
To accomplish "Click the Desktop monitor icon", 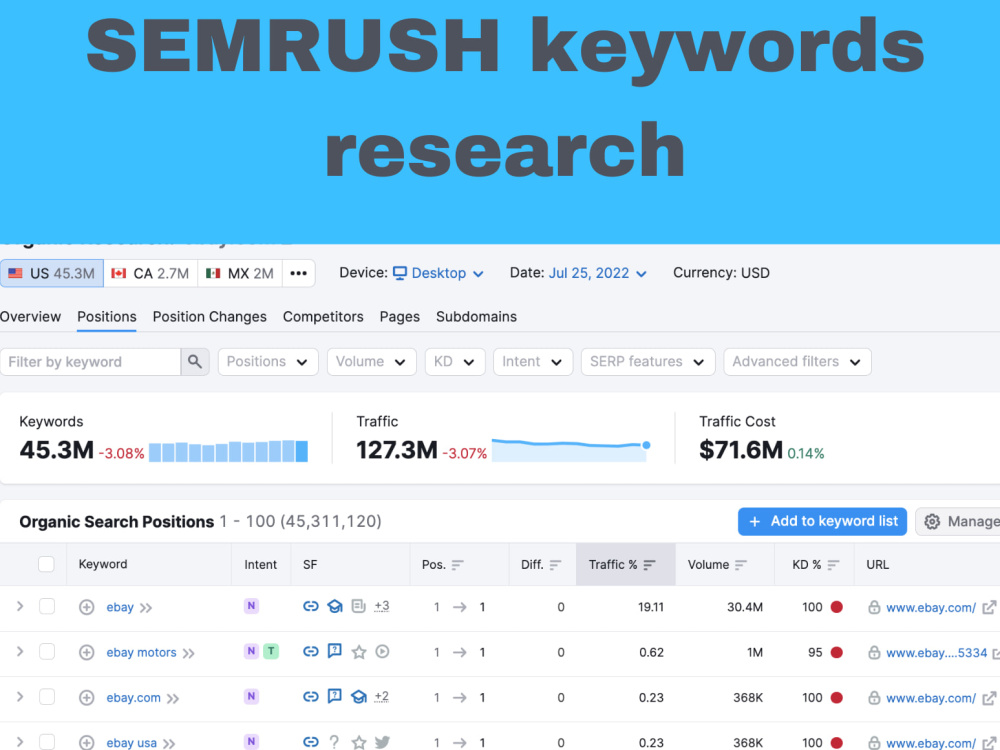I will coord(400,273).
